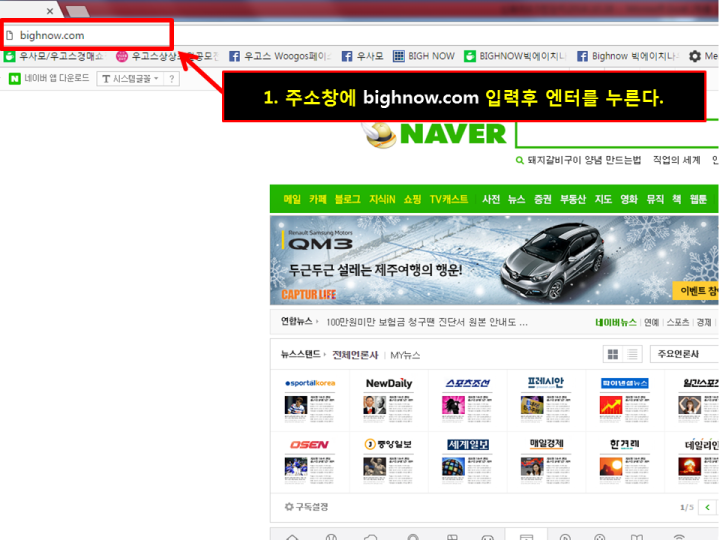Click the bighnow.com address bar
The height and width of the screenshot is (540, 720).
87,35
